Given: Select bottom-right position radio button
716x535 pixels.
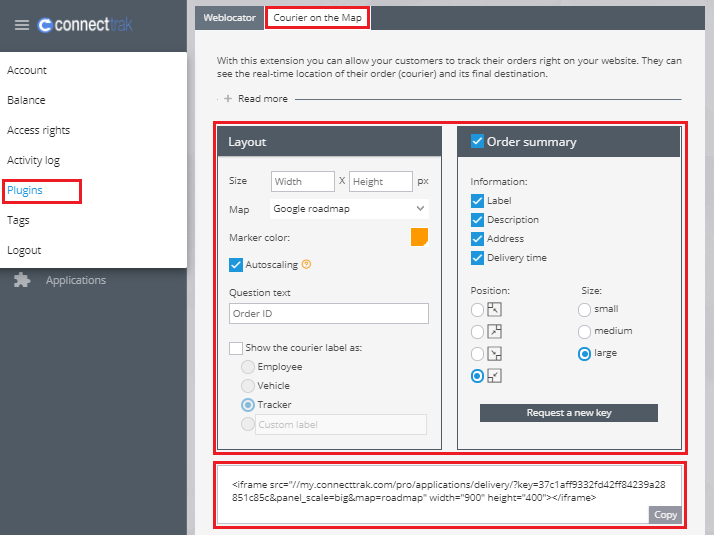Looking at the screenshot, I should 477,354.
